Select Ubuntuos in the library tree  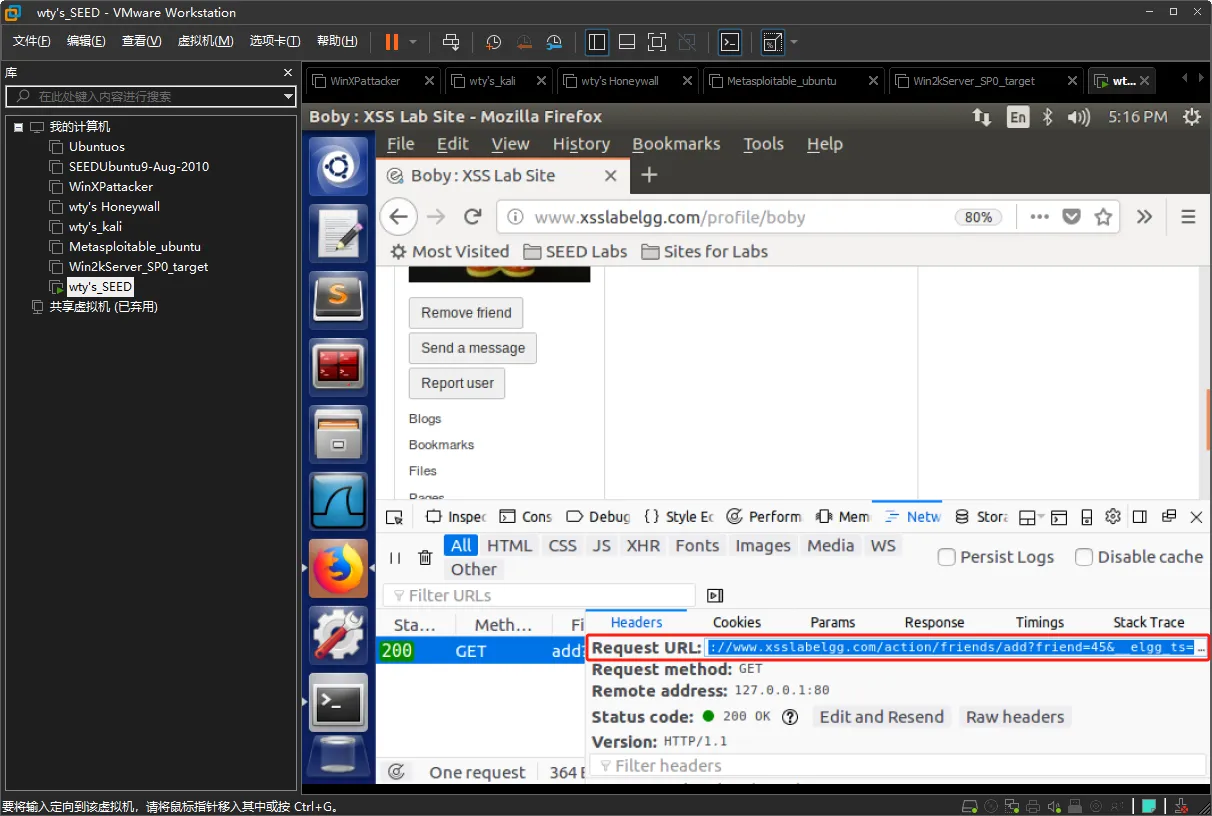[x=96, y=147]
